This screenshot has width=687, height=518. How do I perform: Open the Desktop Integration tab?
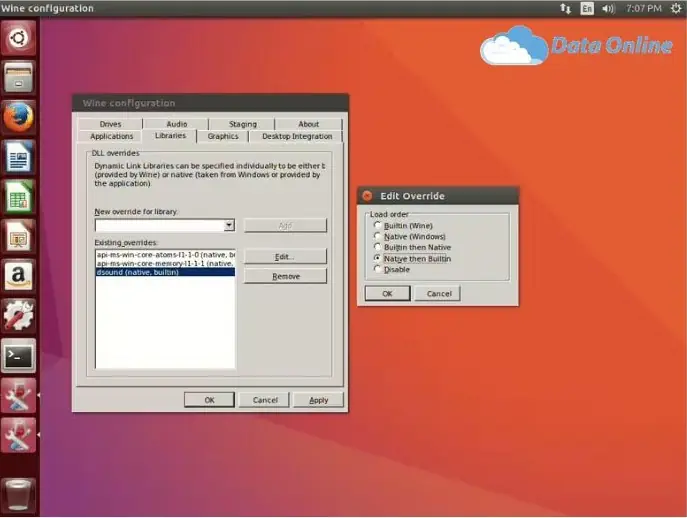[x=297, y=136]
